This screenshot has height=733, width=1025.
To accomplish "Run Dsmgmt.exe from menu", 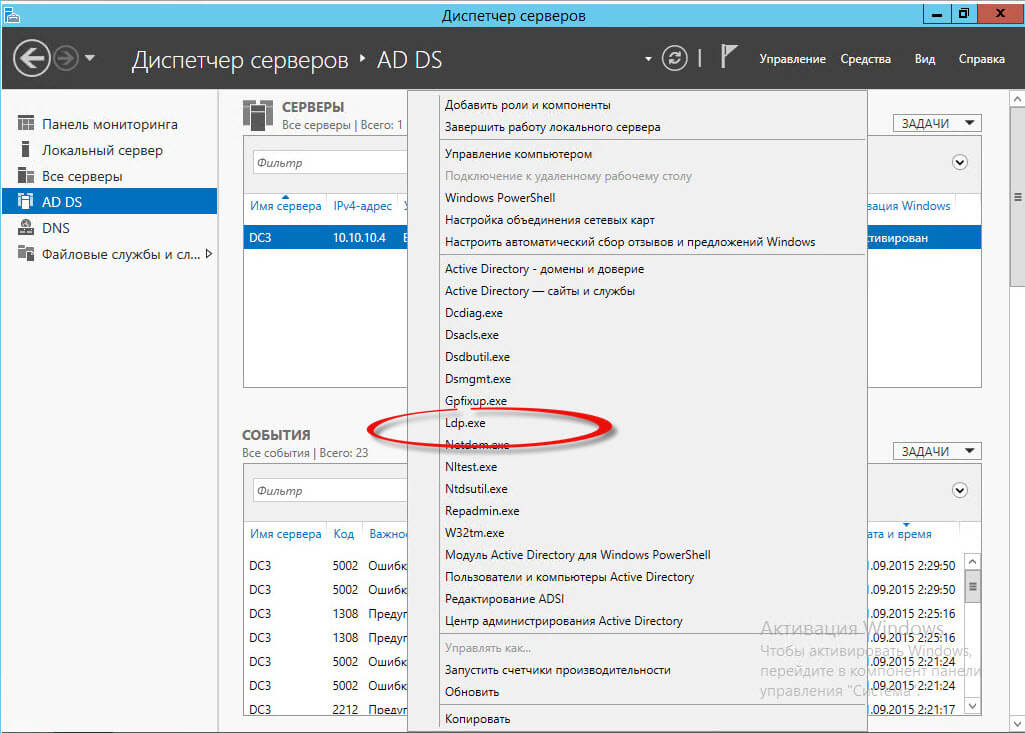I will [478, 379].
